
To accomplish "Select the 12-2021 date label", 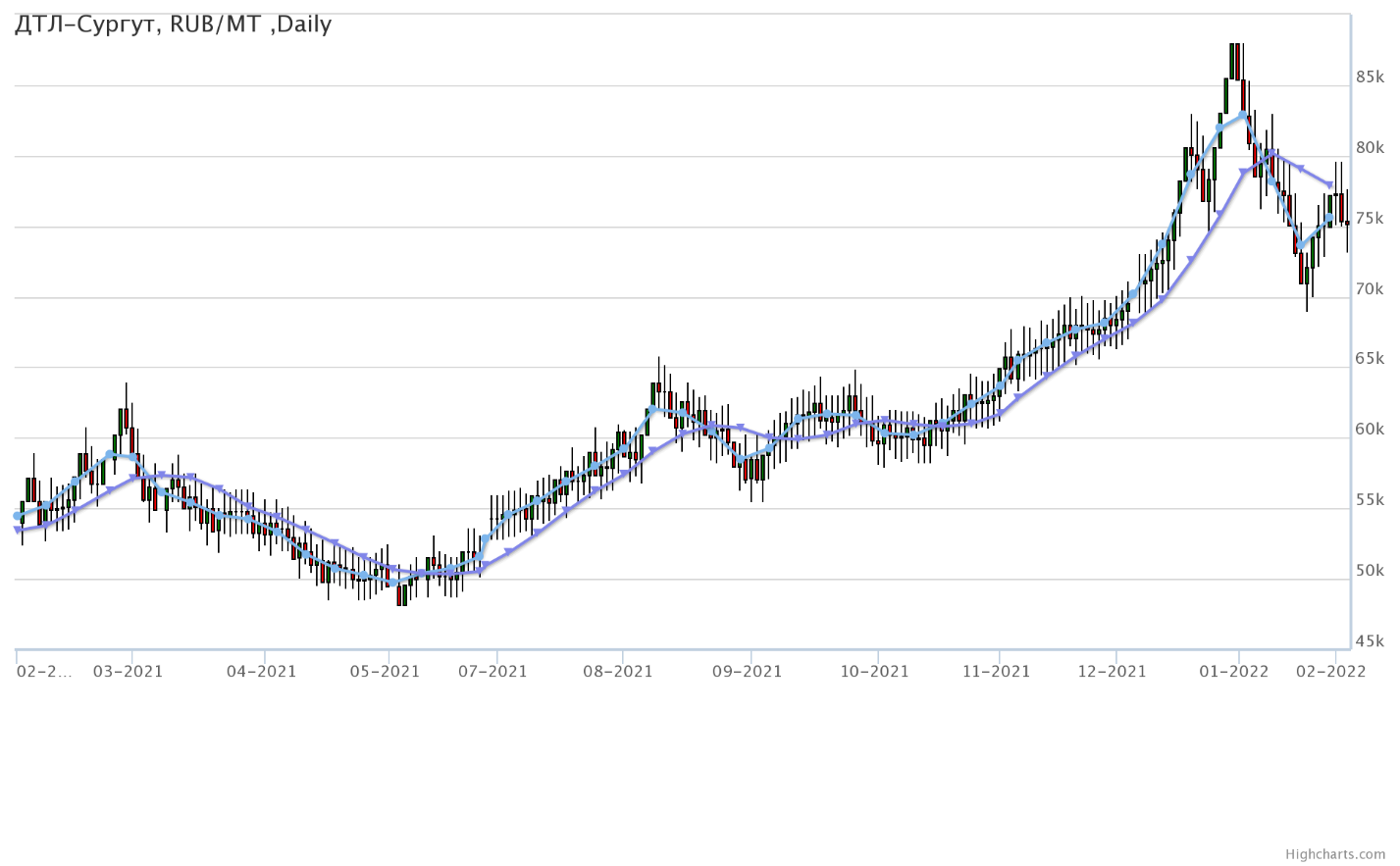I will coord(1112,672).
